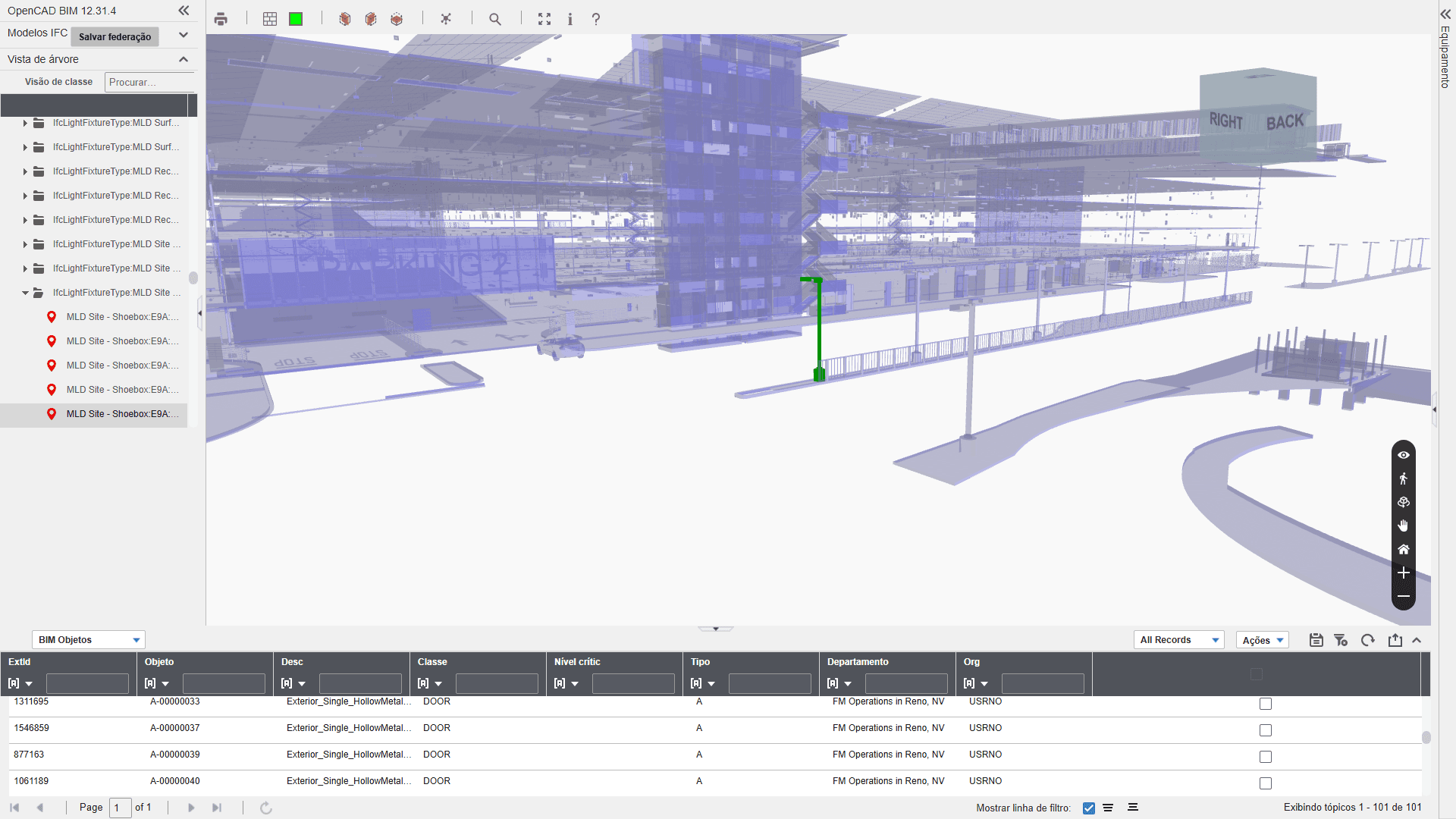The height and width of the screenshot is (819, 1456).
Task: Open the magnifier search tool
Action: 495,19
